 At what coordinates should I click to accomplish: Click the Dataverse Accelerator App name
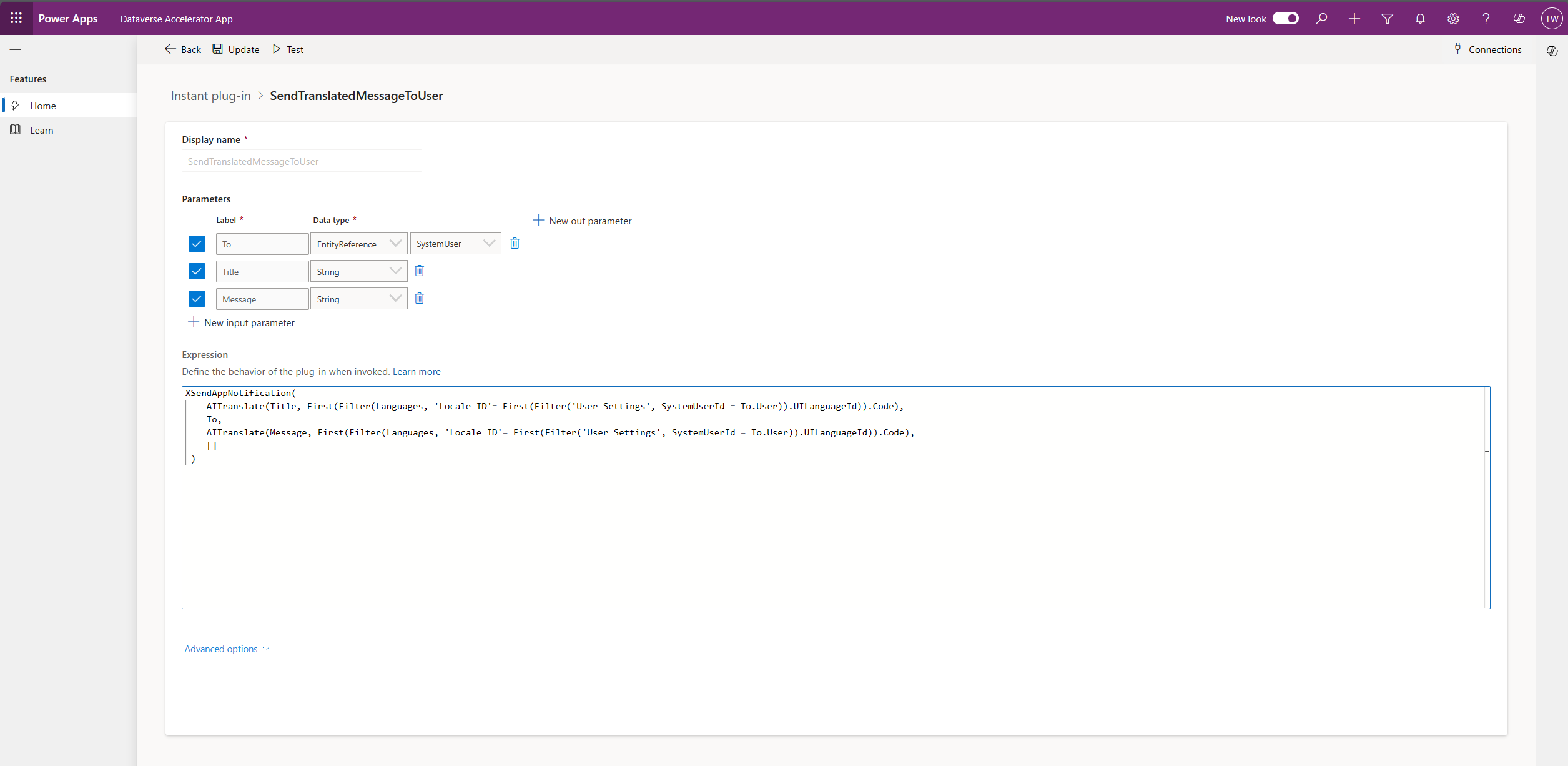point(176,19)
